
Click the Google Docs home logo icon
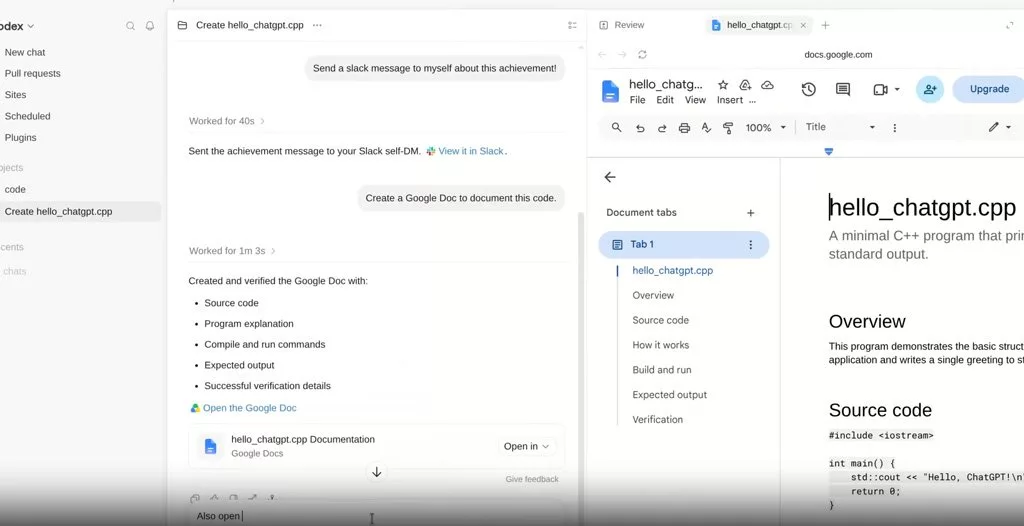point(610,91)
